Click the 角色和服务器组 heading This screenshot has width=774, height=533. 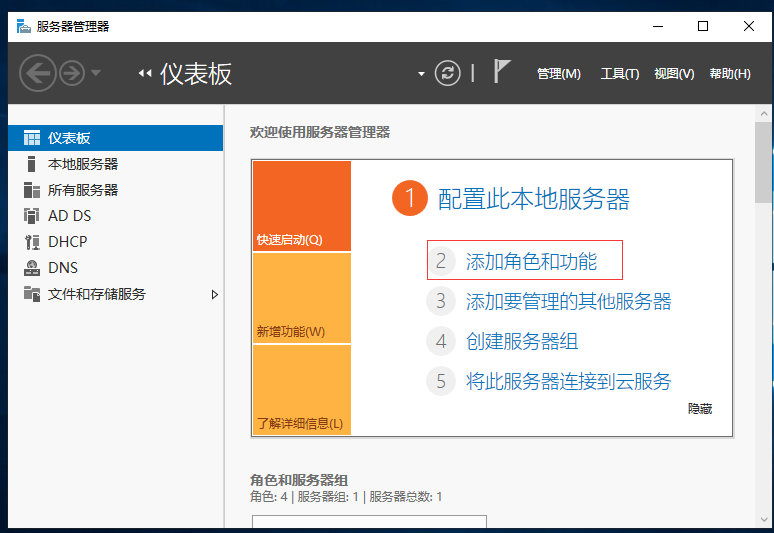click(299, 480)
